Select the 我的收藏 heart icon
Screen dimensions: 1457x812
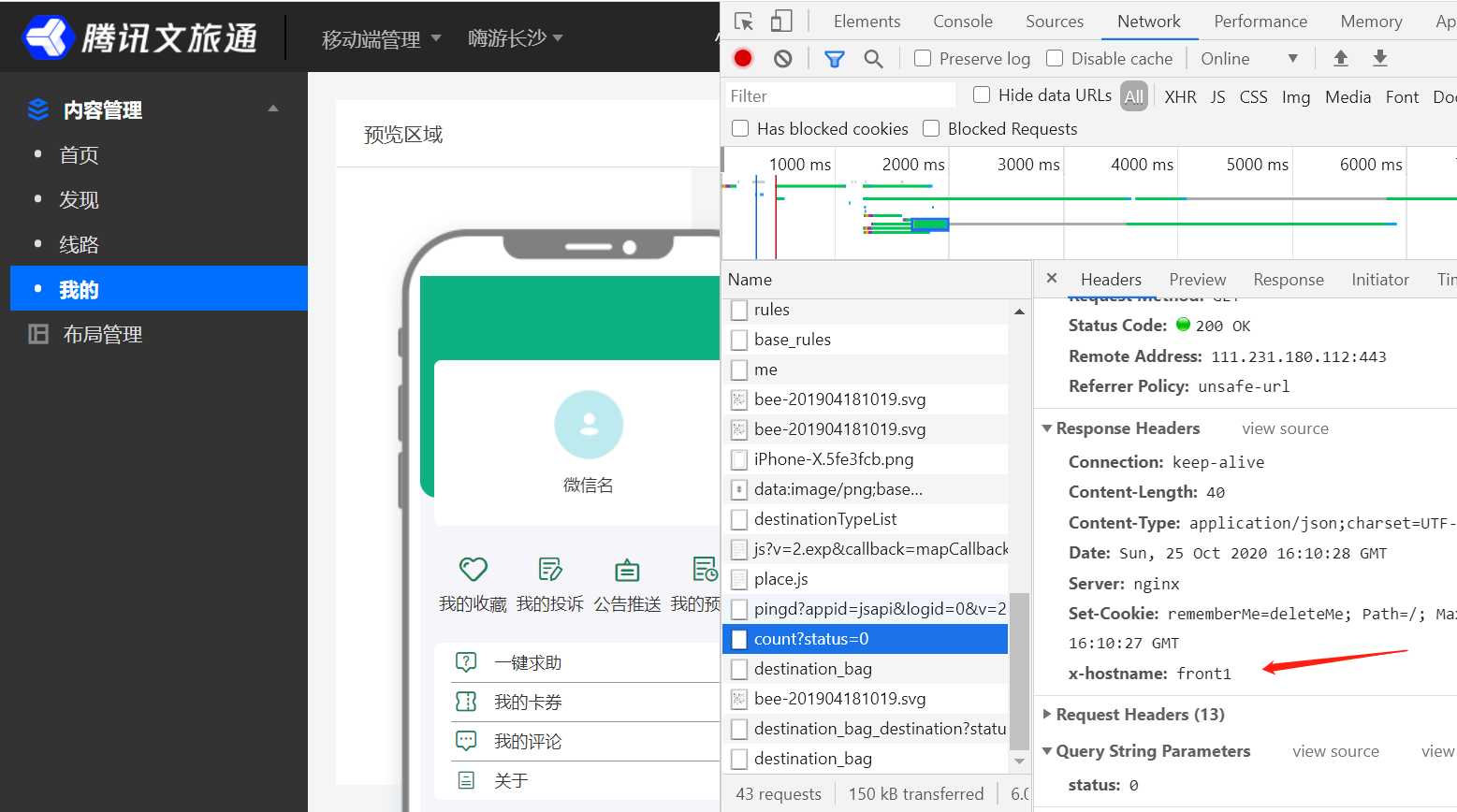473,569
